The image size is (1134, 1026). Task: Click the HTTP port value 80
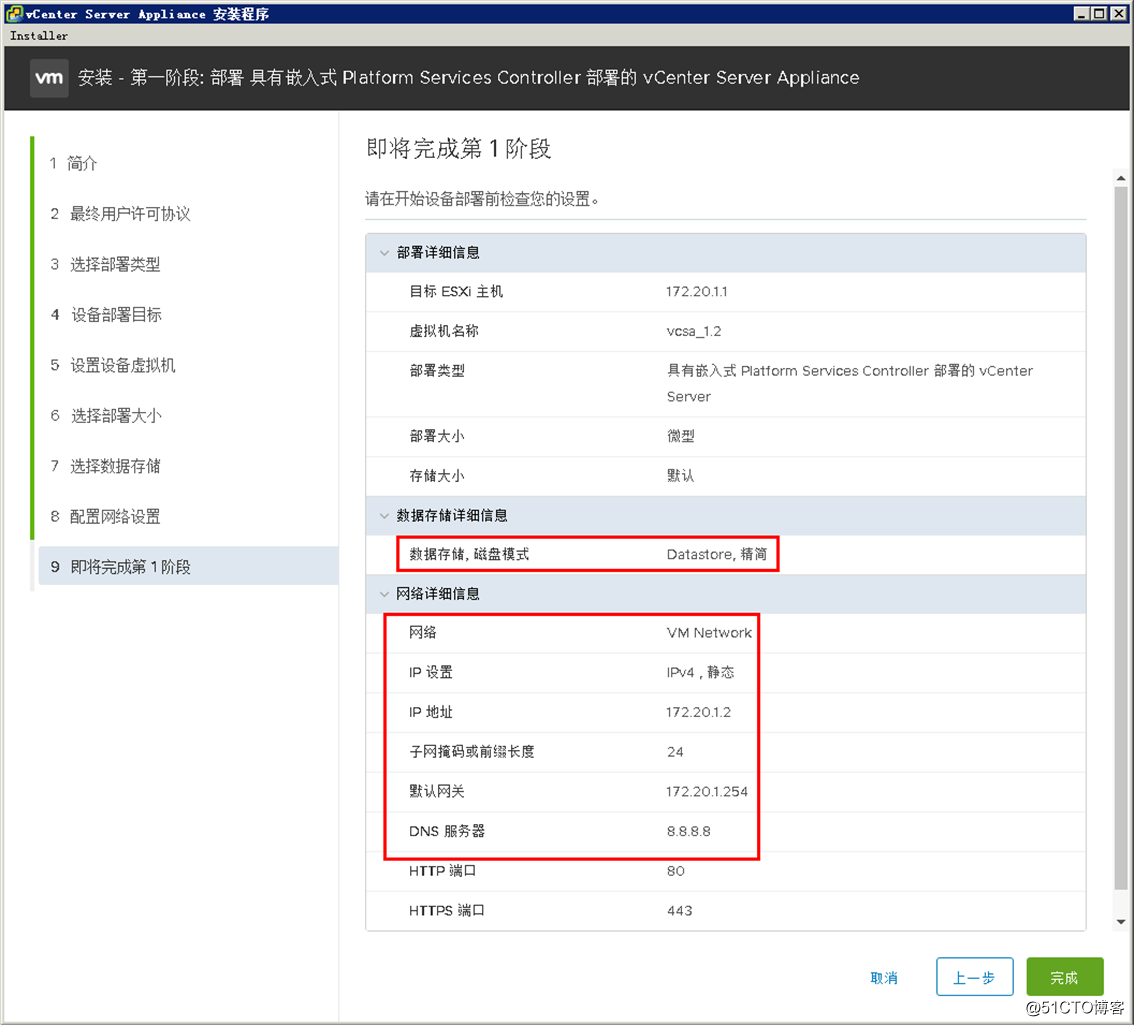[675, 872]
